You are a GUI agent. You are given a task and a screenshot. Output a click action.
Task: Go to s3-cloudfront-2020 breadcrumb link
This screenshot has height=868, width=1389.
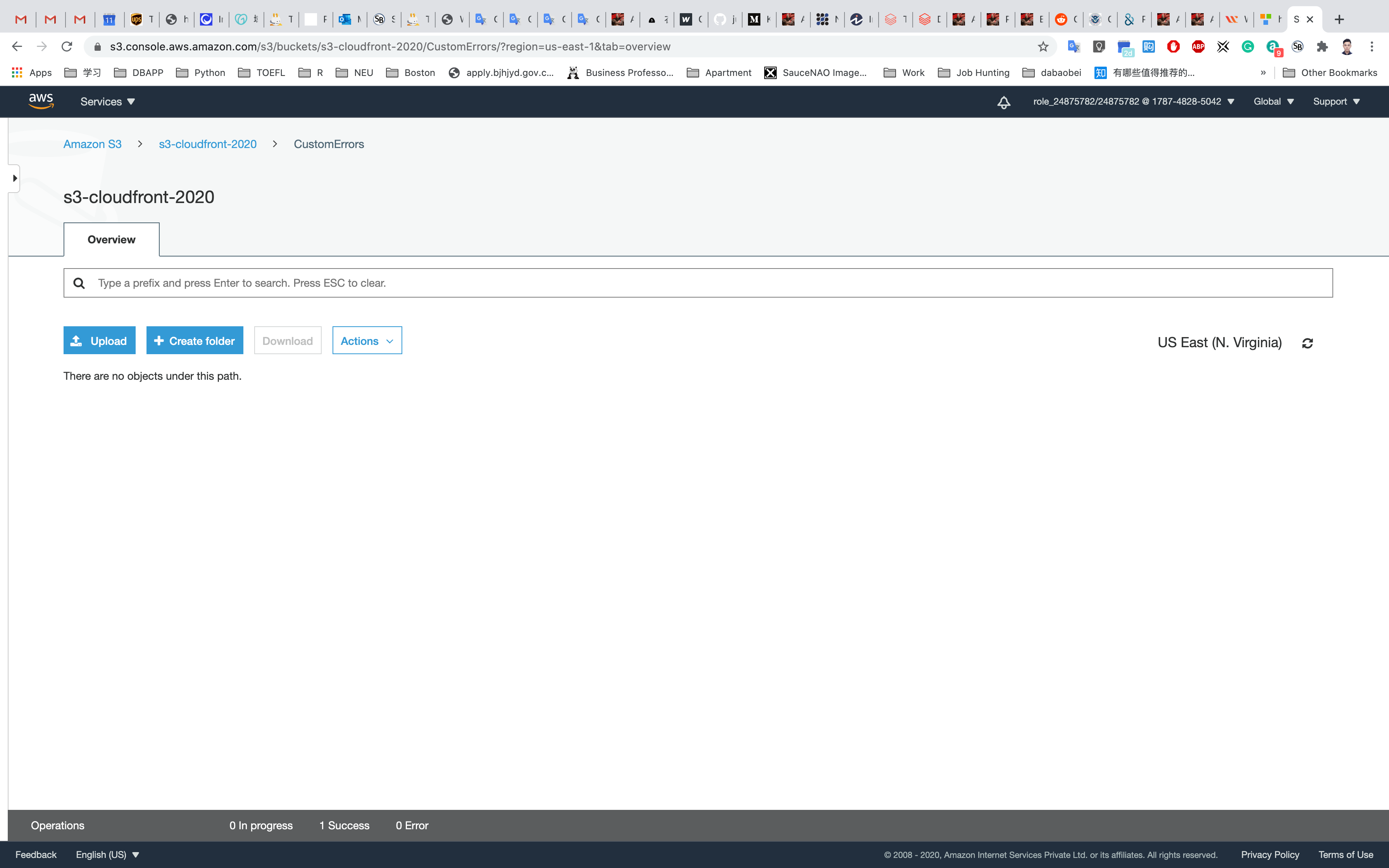coord(207,144)
